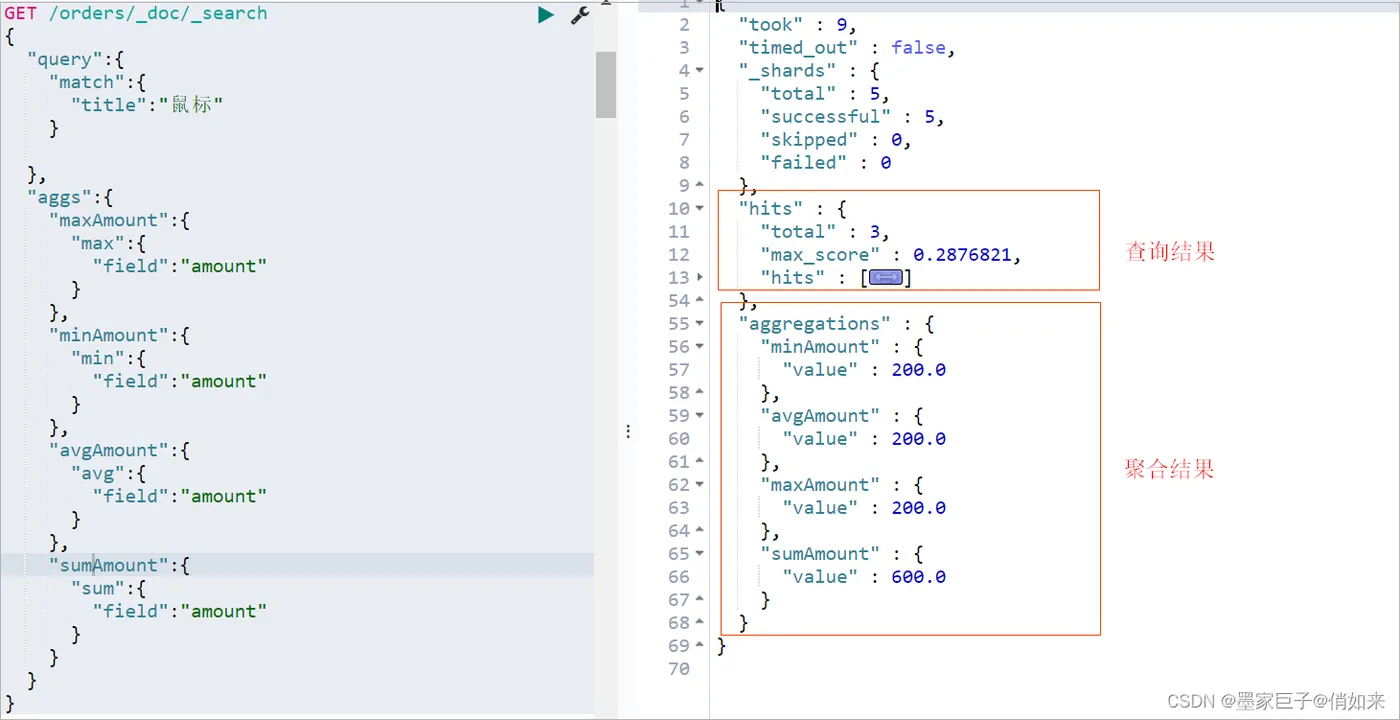Click "avgAmount" key in response pane
The height and width of the screenshot is (720, 1400).
coord(820,415)
